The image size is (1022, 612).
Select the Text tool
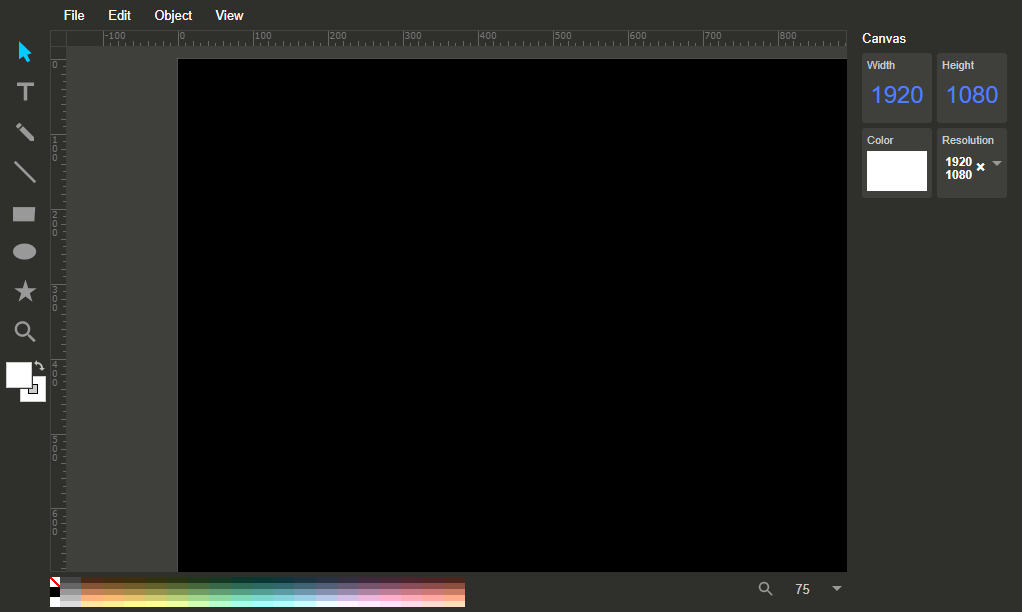pyautogui.click(x=25, y=91)
